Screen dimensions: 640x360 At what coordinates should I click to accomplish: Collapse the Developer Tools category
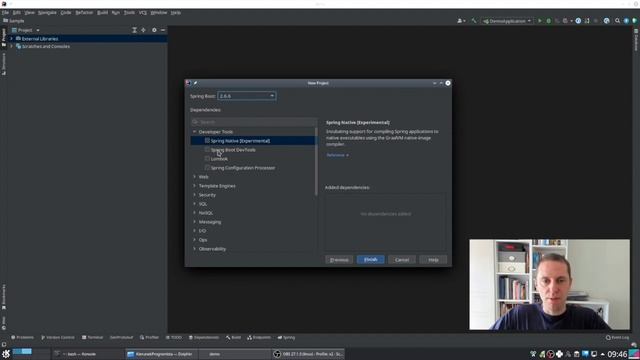pyautogui.click(x=194, y=132)
